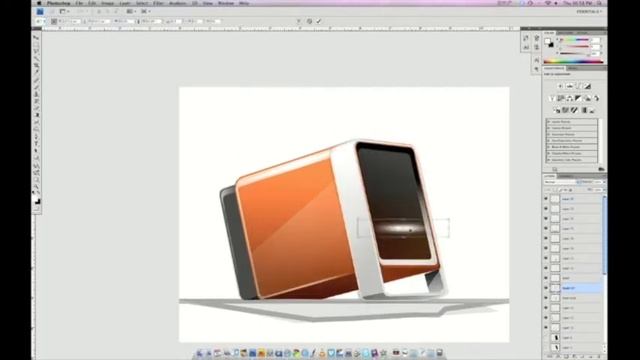Add a Gradient Map adjustment
Screen dimensions: 640x360
[584, 110]
